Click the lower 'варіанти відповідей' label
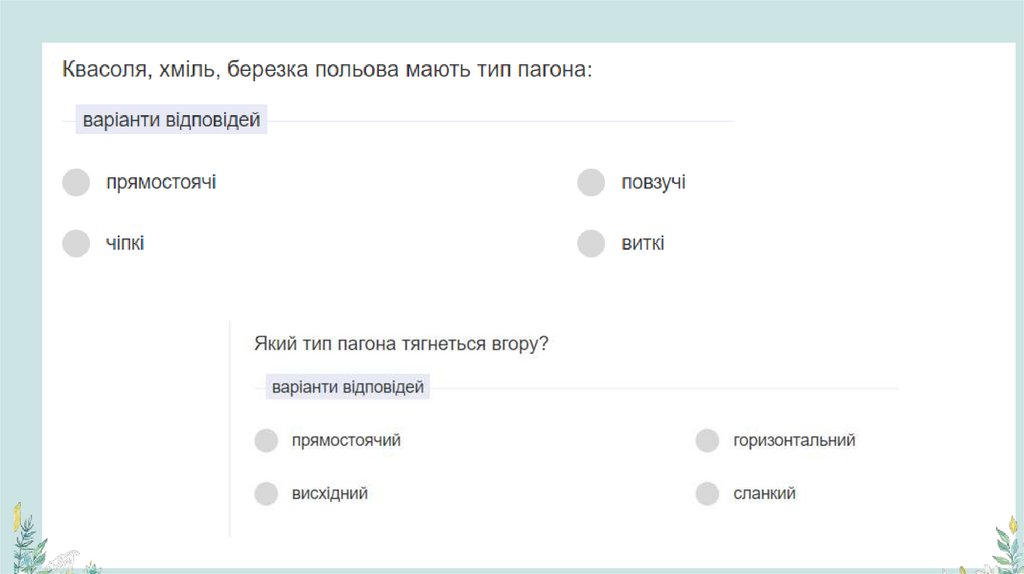Viewport: 1024px width, 574px height. (x=347, y=387)
